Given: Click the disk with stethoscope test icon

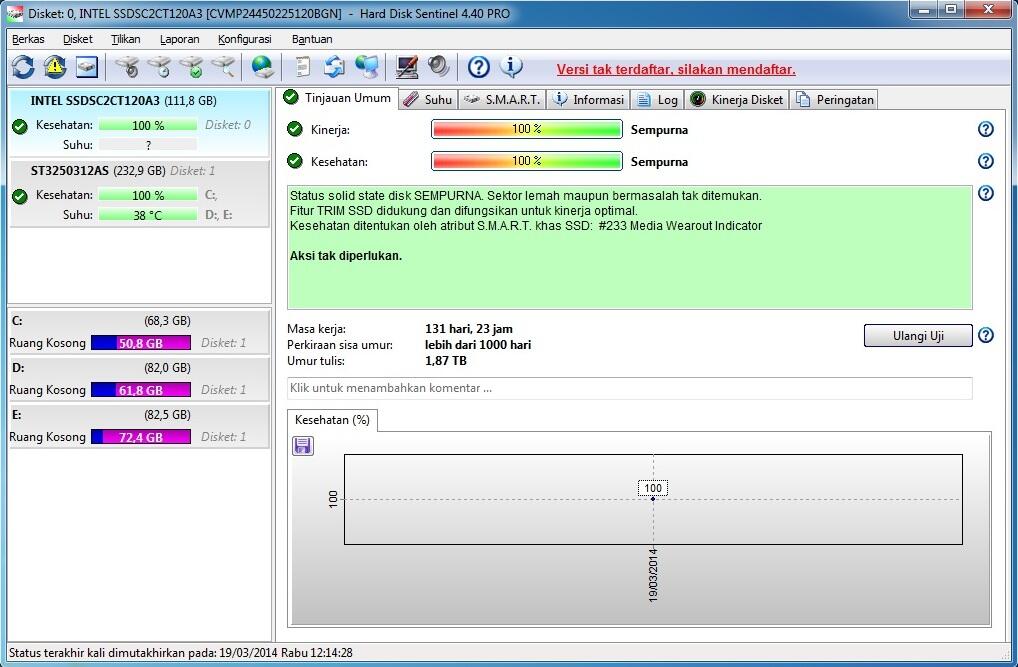Looking at the screenshot, I should pyautogui.click(x=127, y=67).
